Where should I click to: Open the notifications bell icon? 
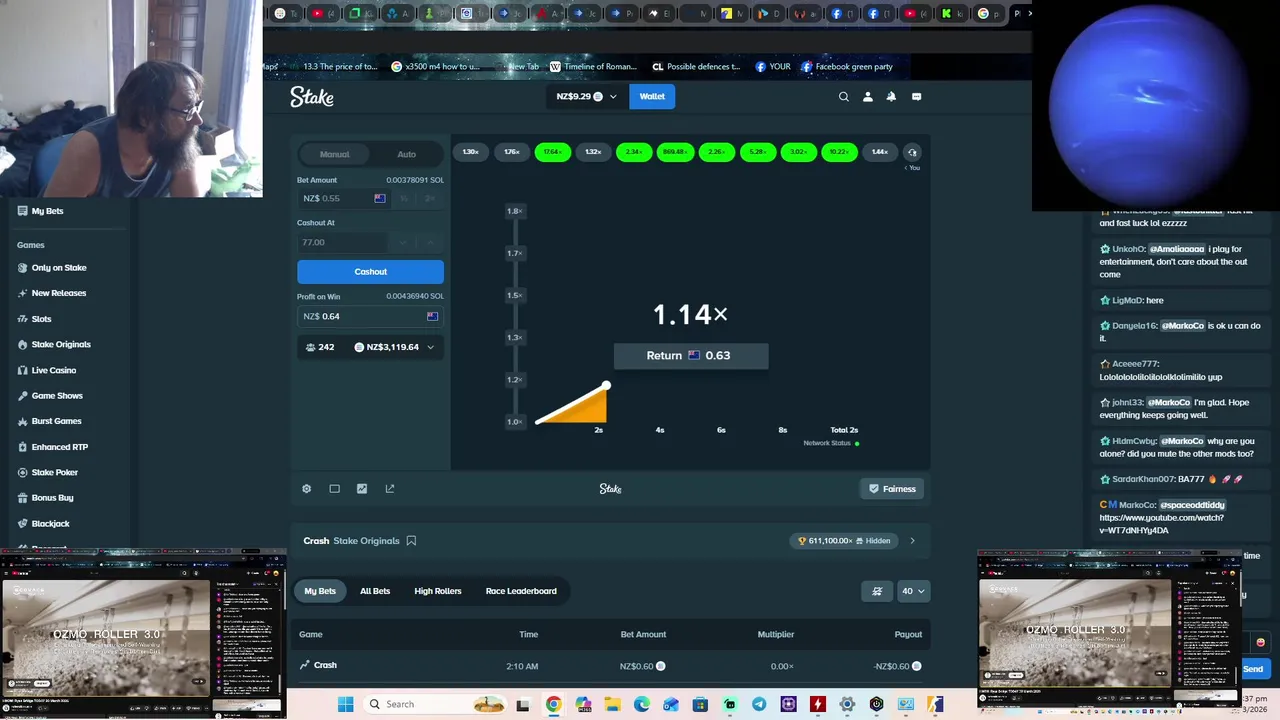891,97
